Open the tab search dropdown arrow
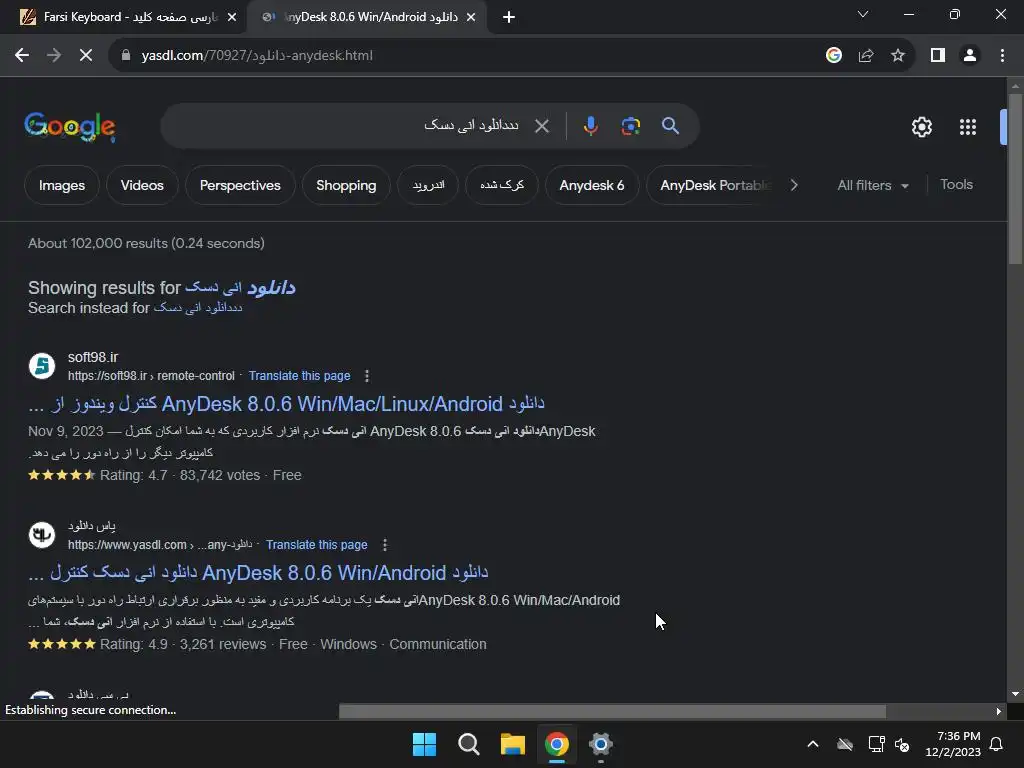Viewport: 1024px width, 768px height. 863,14
